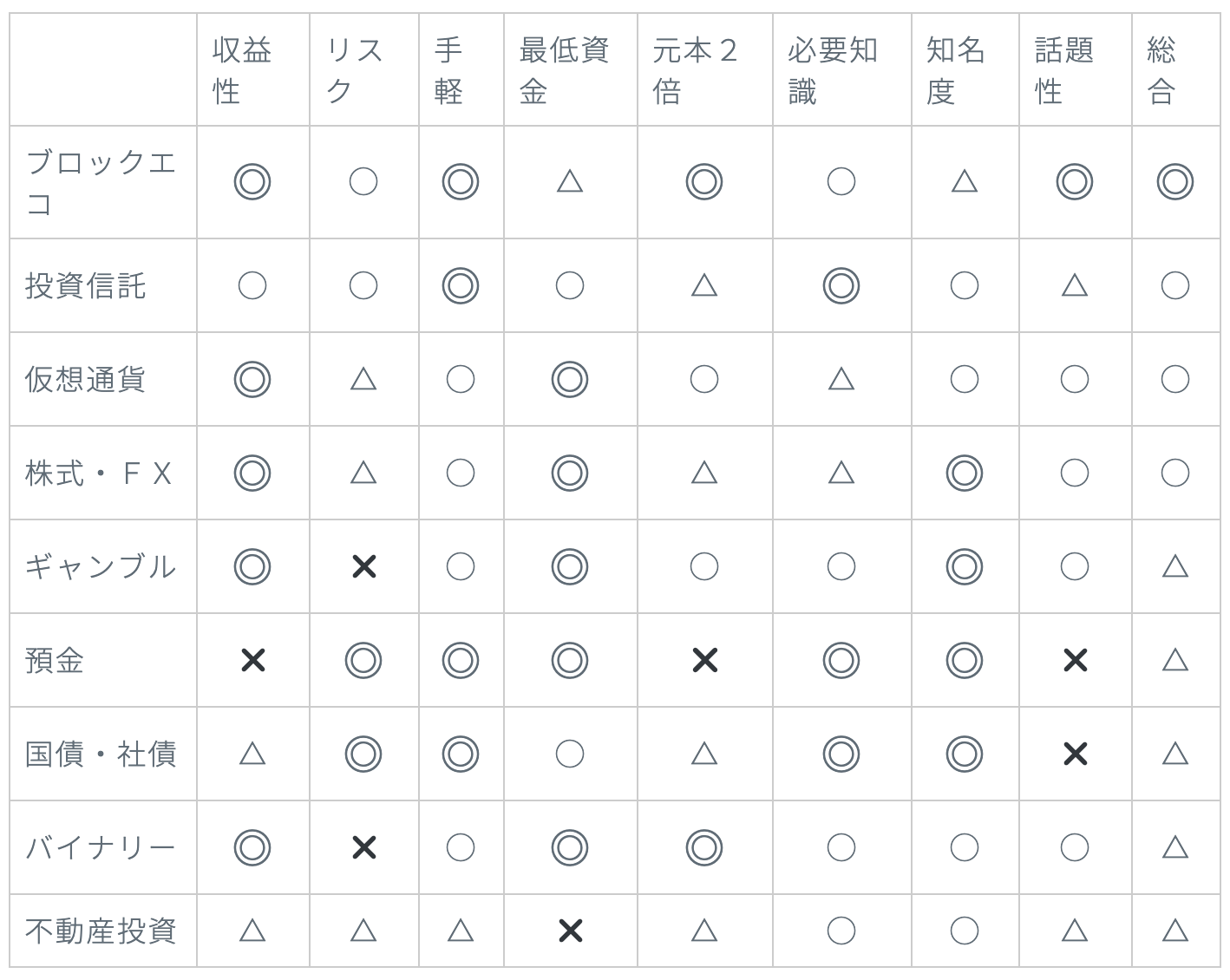Click the X mark for ギャンブル under リスク
Viewport: 1230px width, 980px height.
(364, 566)
